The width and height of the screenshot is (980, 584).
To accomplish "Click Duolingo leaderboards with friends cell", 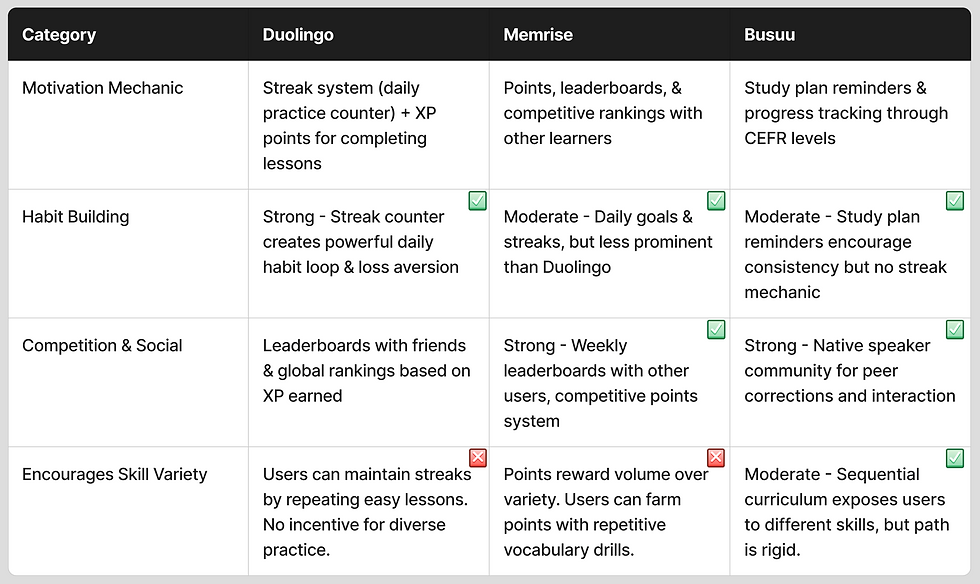I will (369, 383).
